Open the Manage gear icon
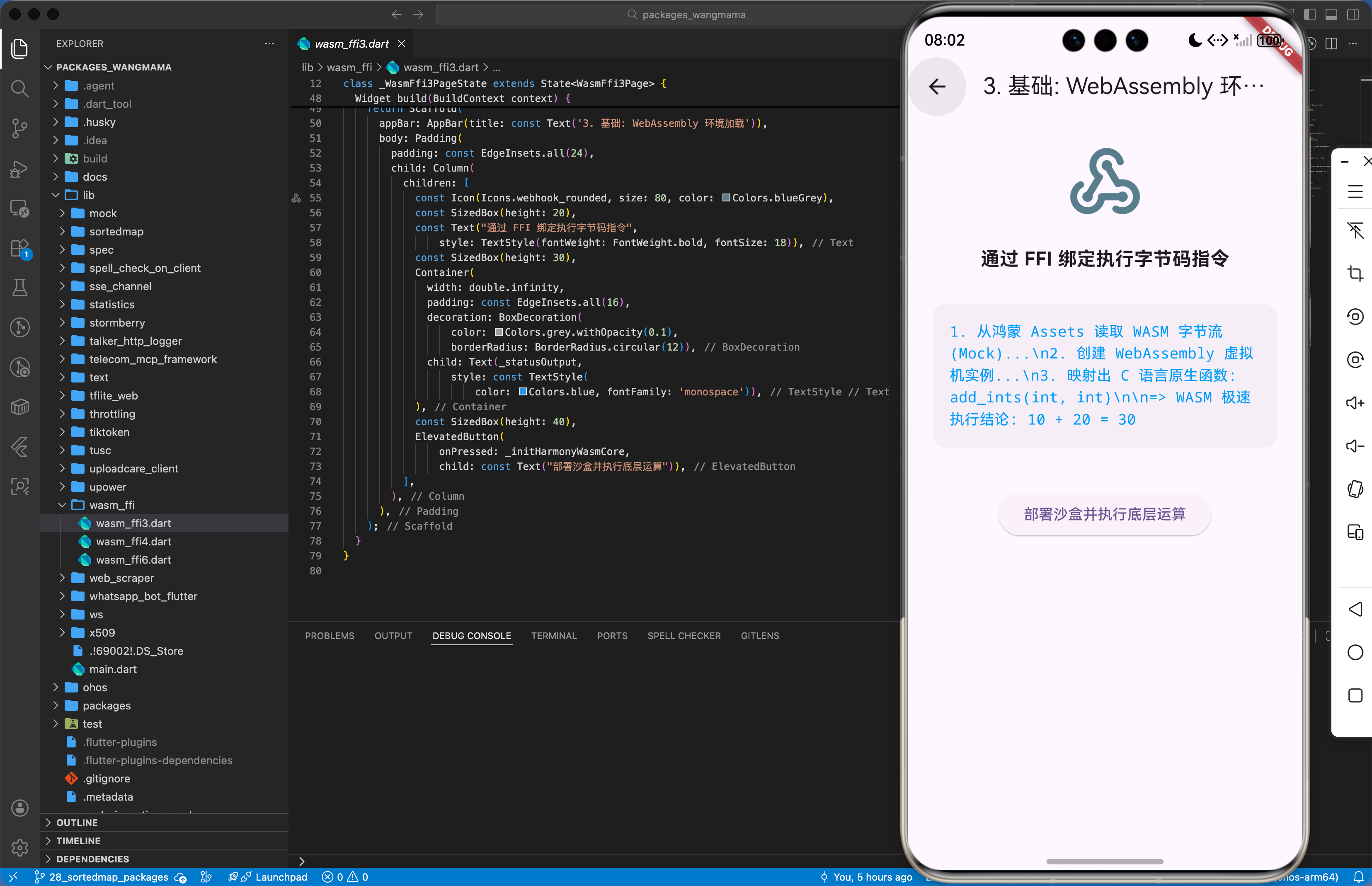The height and width of the screenshot is (886, 1372). (19, 847)
